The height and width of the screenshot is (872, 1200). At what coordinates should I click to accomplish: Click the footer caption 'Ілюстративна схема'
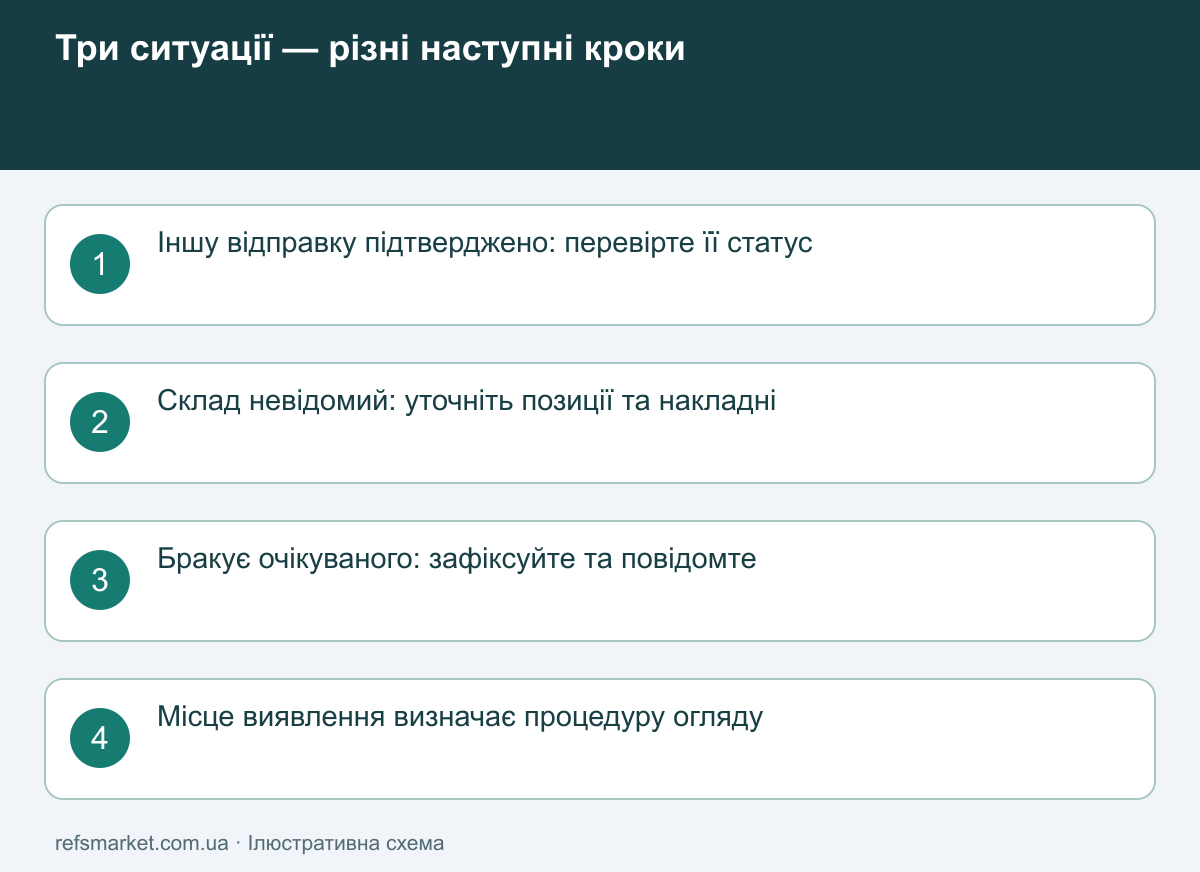(x=346, y=843)
